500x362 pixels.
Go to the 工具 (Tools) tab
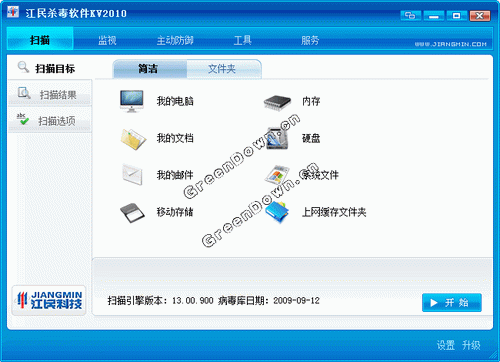click(242, 40)
